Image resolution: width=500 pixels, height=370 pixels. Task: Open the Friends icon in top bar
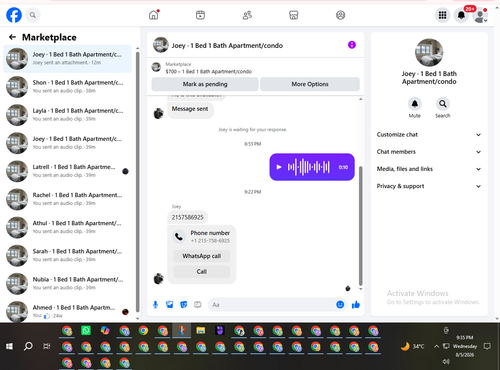[247, 15]
